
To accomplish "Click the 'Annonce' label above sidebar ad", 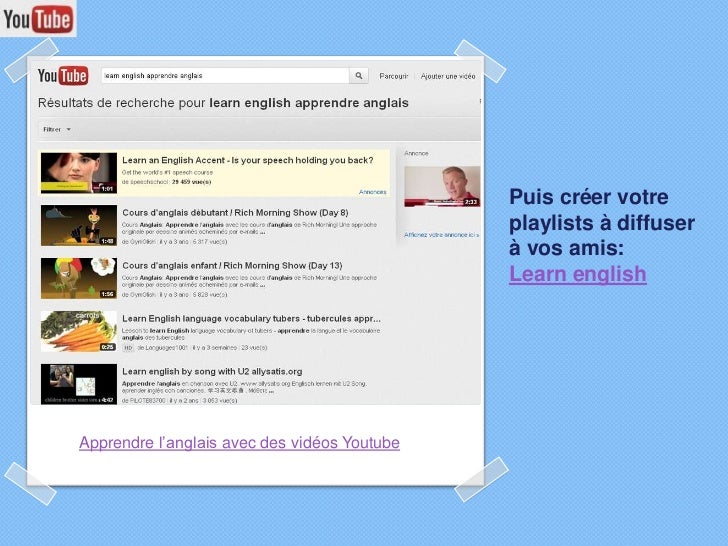I will click(416, 153).
